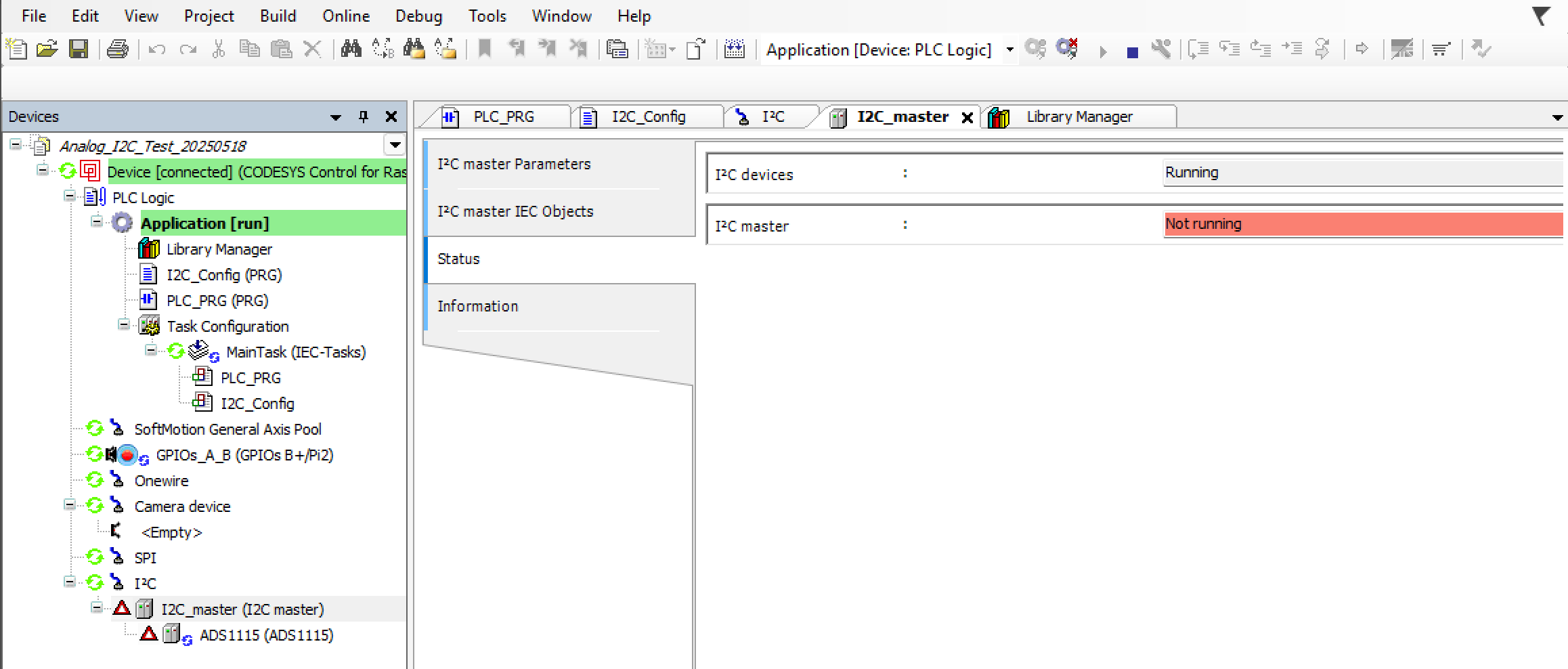Click the Logout icon with red X
This screenshot has width=1568, height=669.
1068,49
